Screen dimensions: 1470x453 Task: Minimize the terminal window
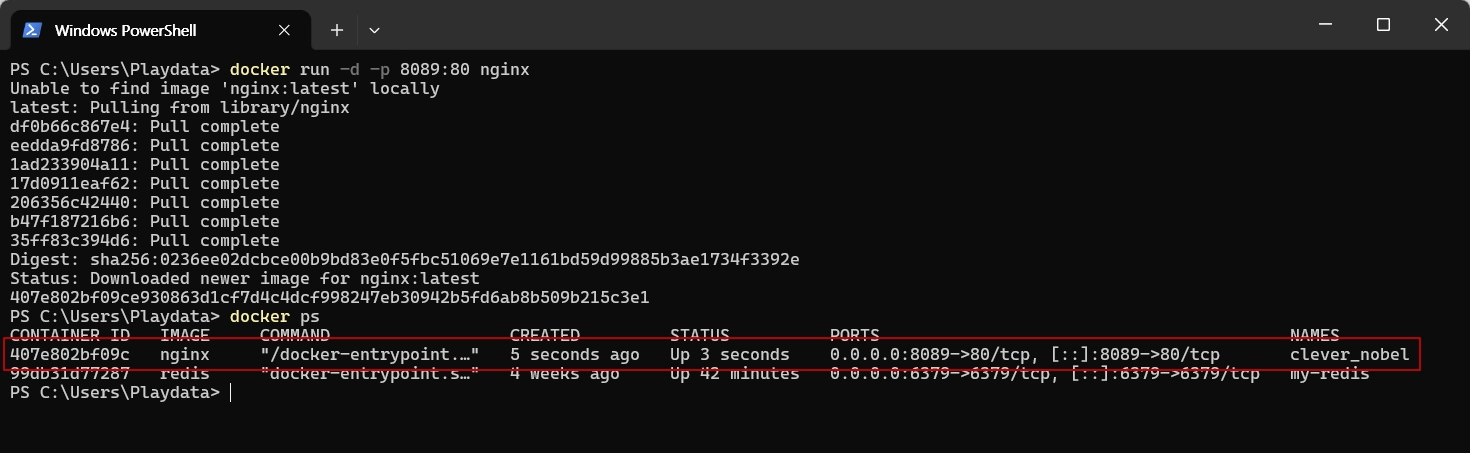[1326, 25]
